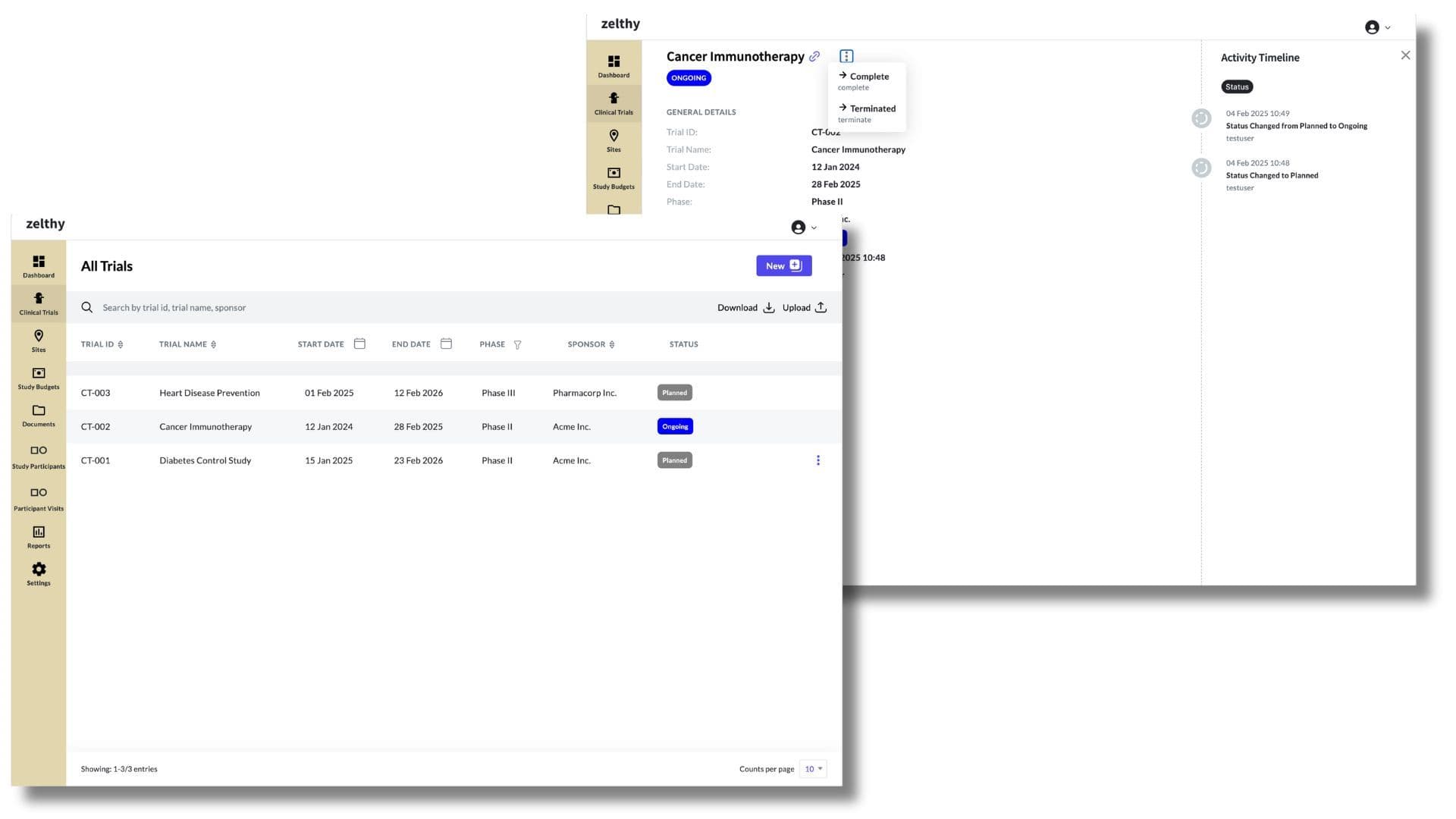The width and height of the screenshot is (1456, 819).
Task: Click the New trial button
Action: (x=783, y=265)
